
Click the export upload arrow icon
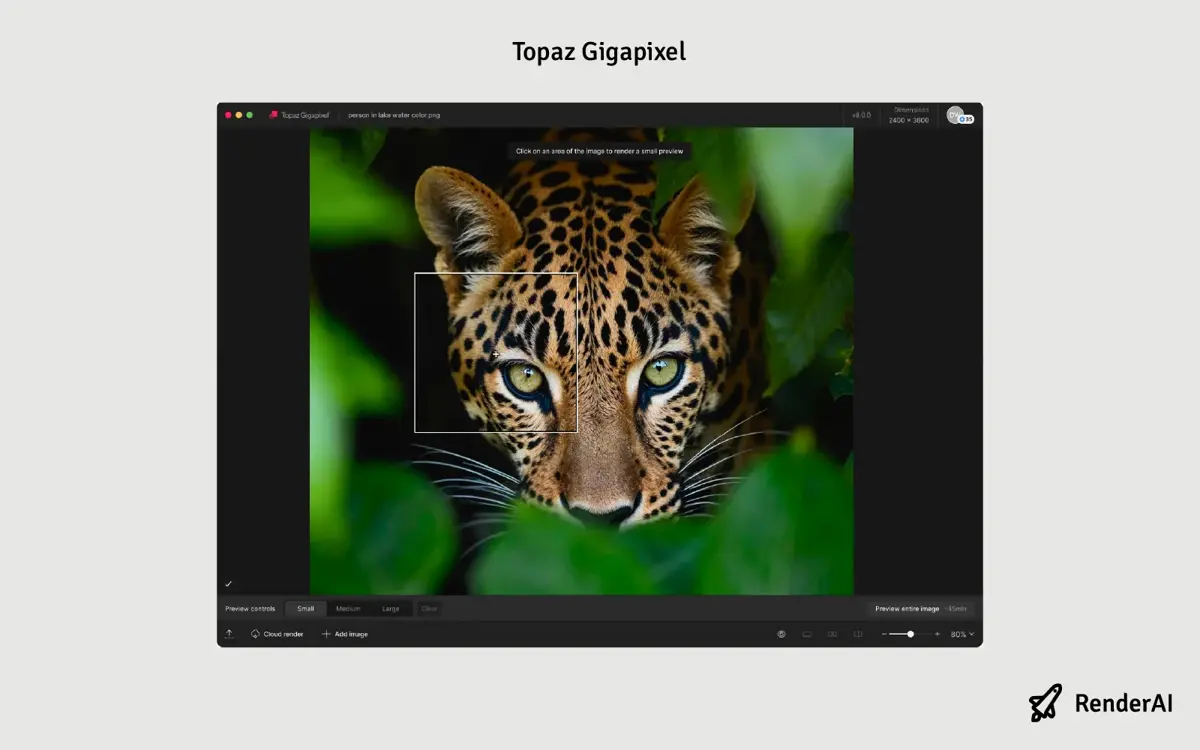click(229, 634)
